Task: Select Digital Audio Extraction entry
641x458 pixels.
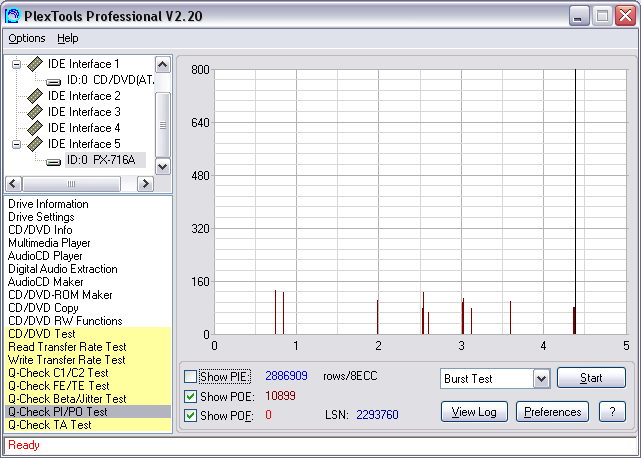Action: point(88,269)
